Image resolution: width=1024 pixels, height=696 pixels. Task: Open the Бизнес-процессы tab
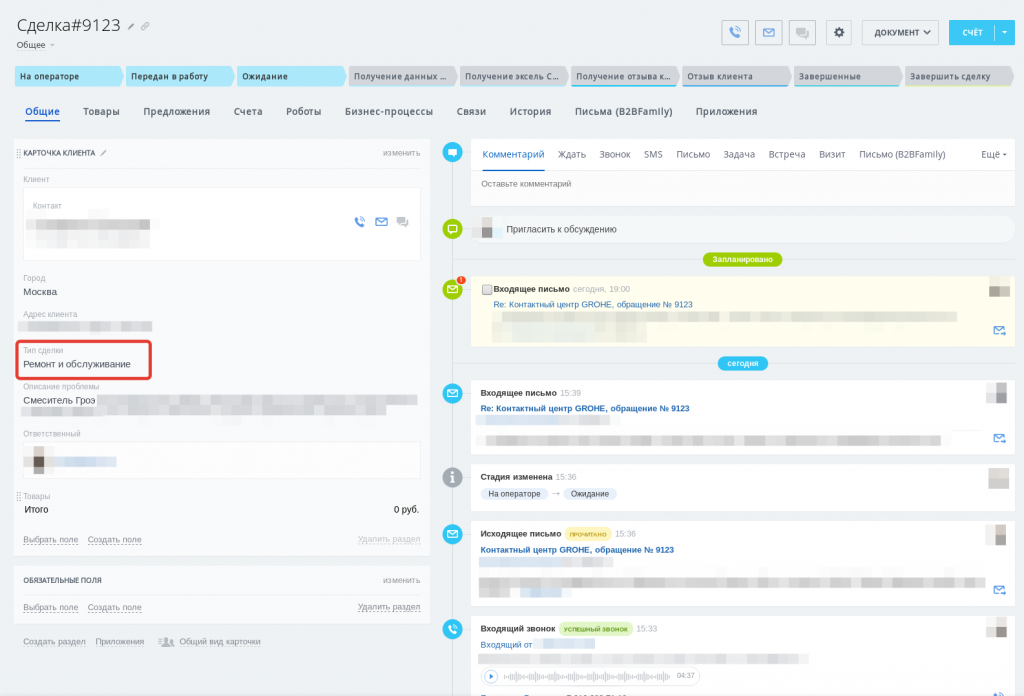pos(389,112)
